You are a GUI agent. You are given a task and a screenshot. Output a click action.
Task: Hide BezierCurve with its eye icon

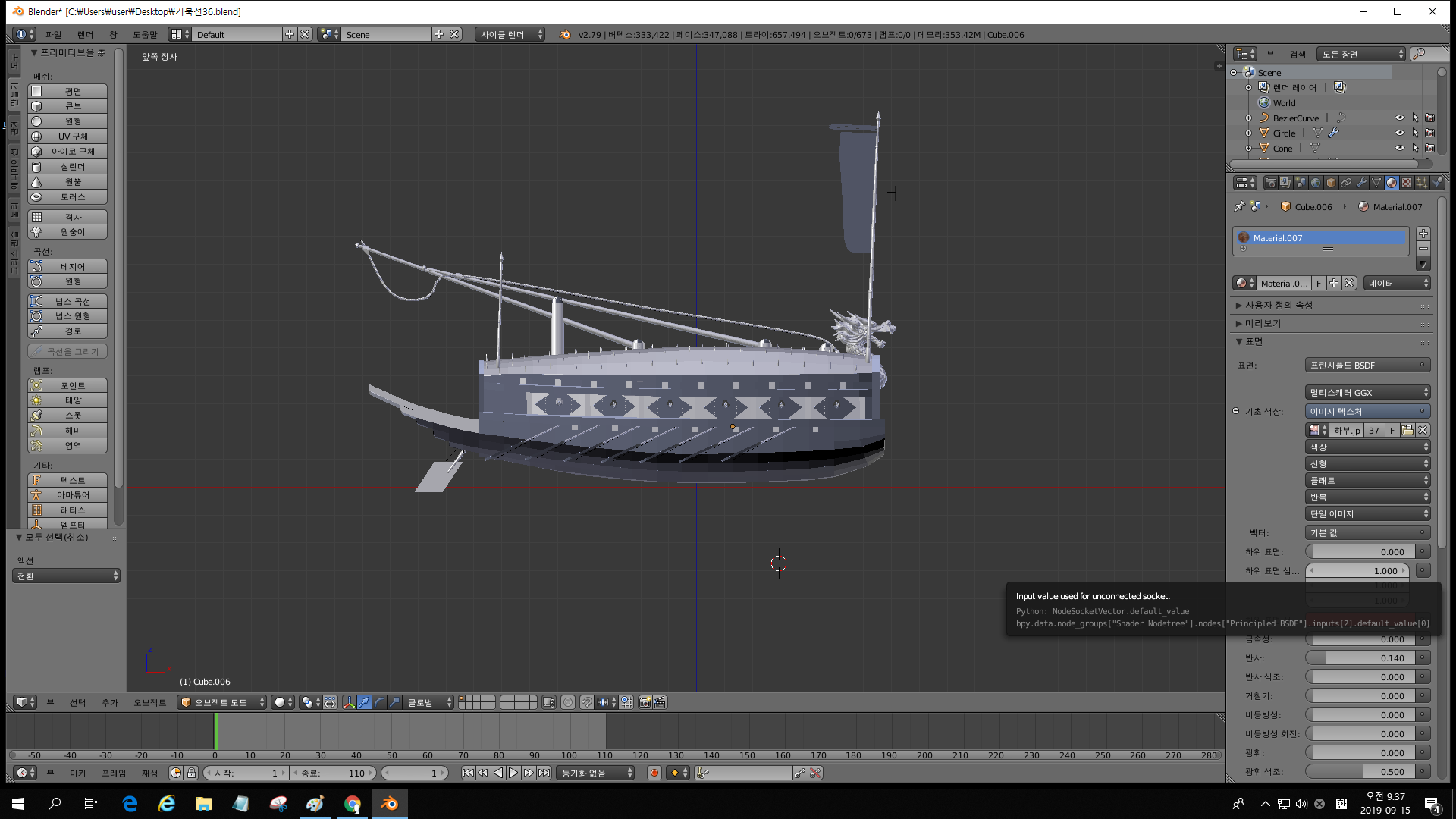(1400, 118)
